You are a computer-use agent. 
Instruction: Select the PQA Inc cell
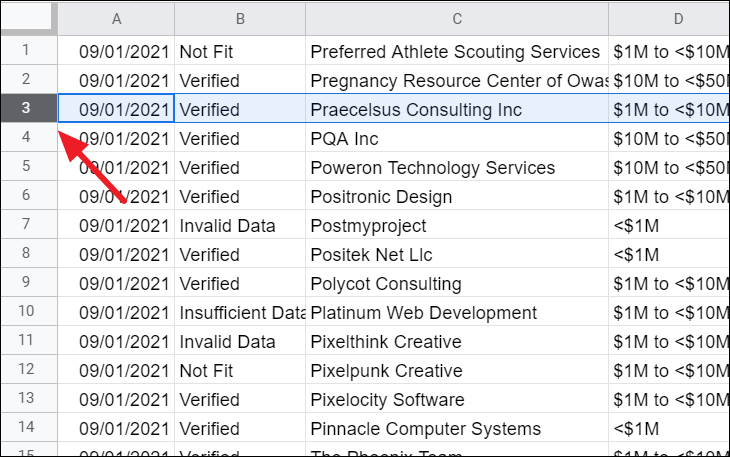point(456,139)
